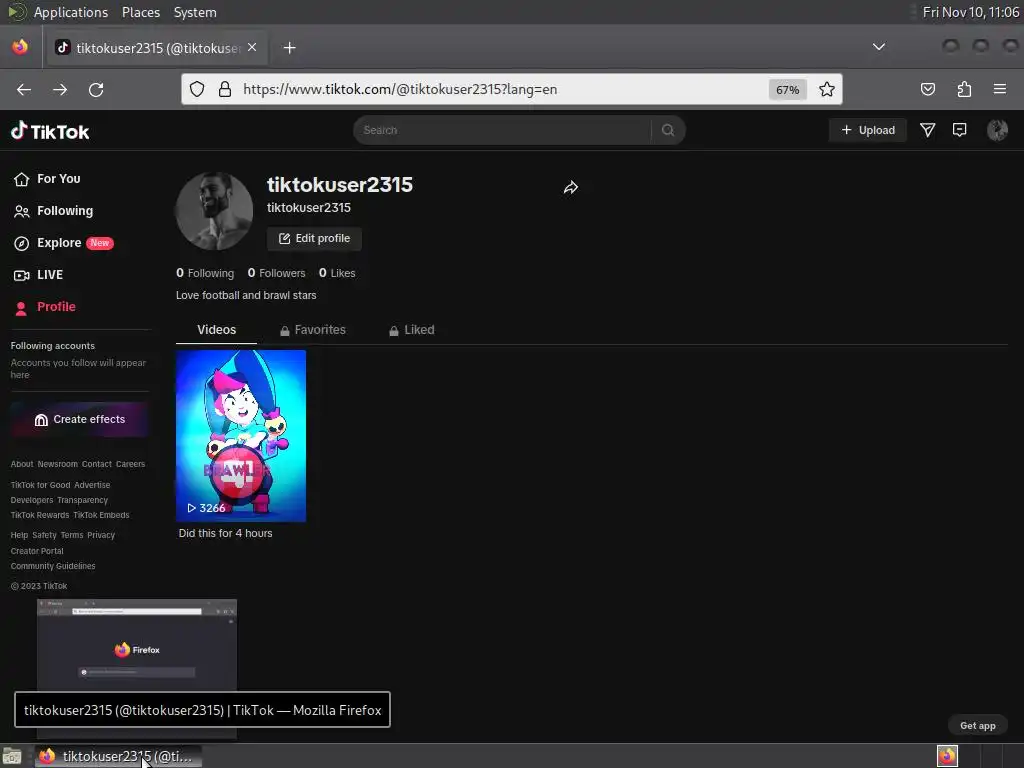Open the Firefox extensions icon
Screen dimensions: 1024x768
[x=964, y=89]
